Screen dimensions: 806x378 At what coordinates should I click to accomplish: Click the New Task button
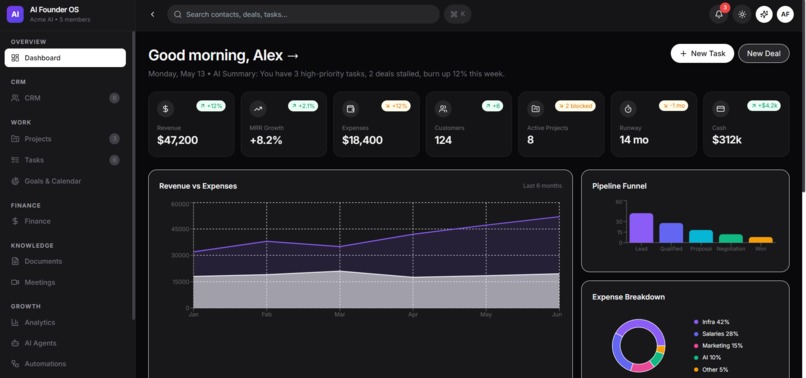[x=702, y=53]
